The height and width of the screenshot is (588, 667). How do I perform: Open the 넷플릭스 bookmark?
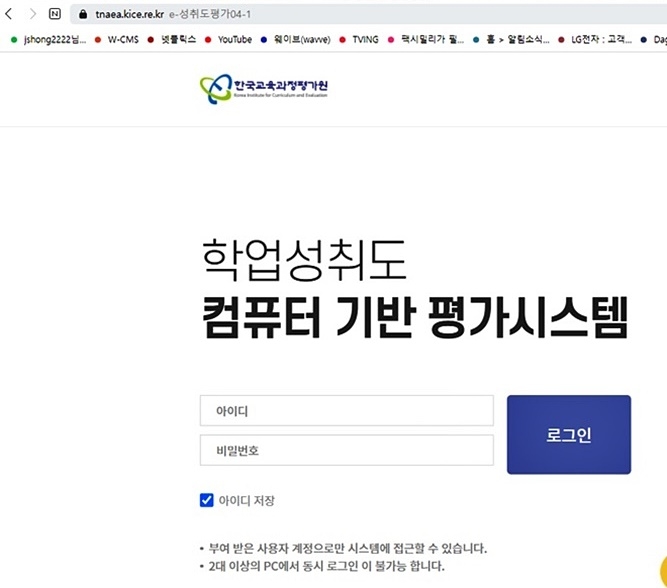(178, 40)
